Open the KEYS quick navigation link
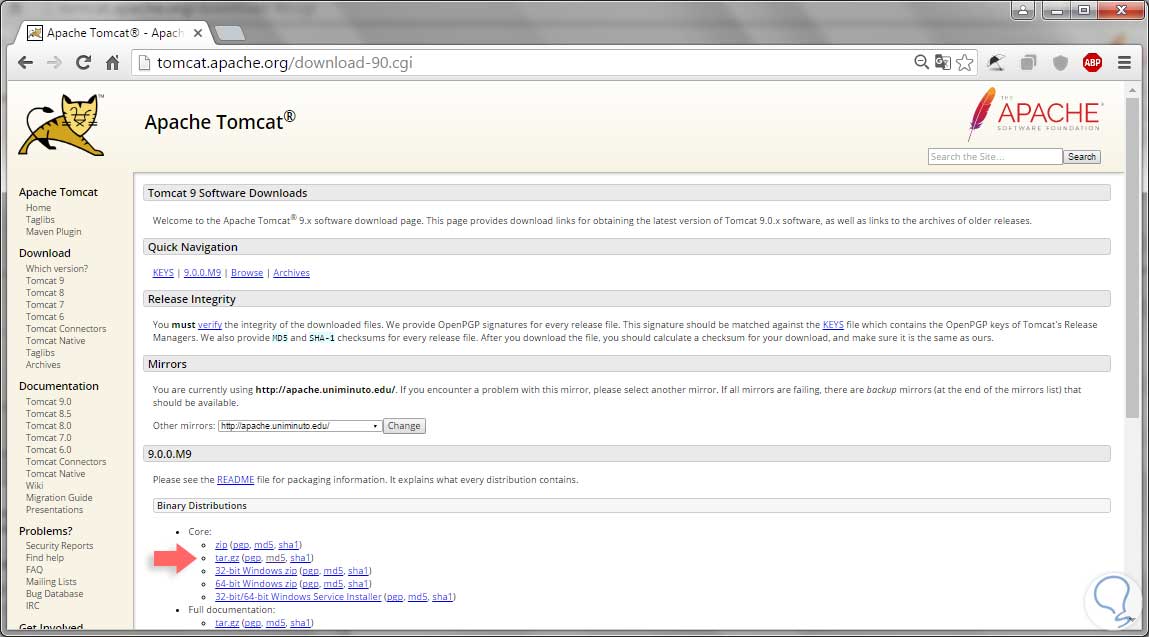Image resolution: width=1149 pixels, height=637 pixels. point(163,273)
